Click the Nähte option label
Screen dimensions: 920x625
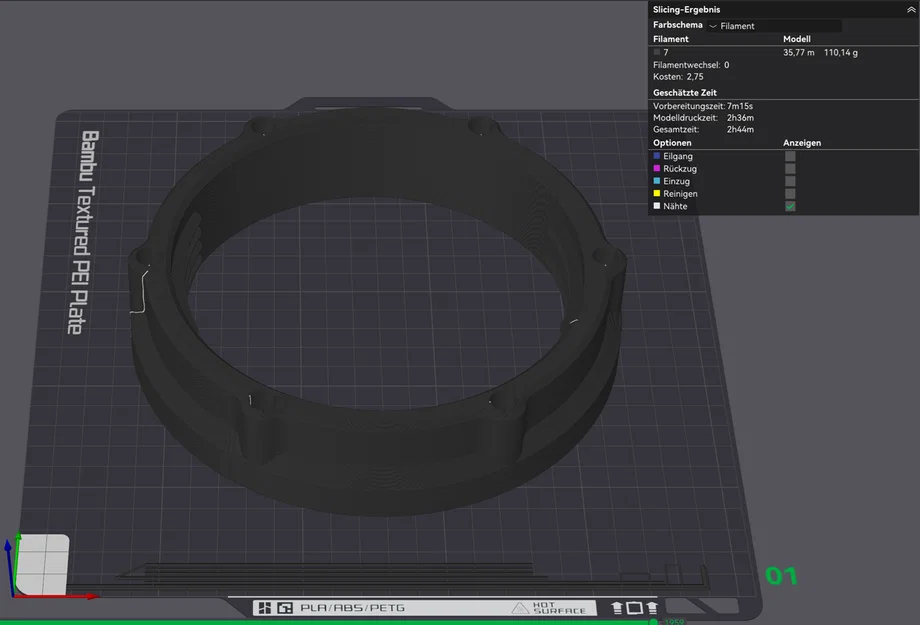click(675, 206)
